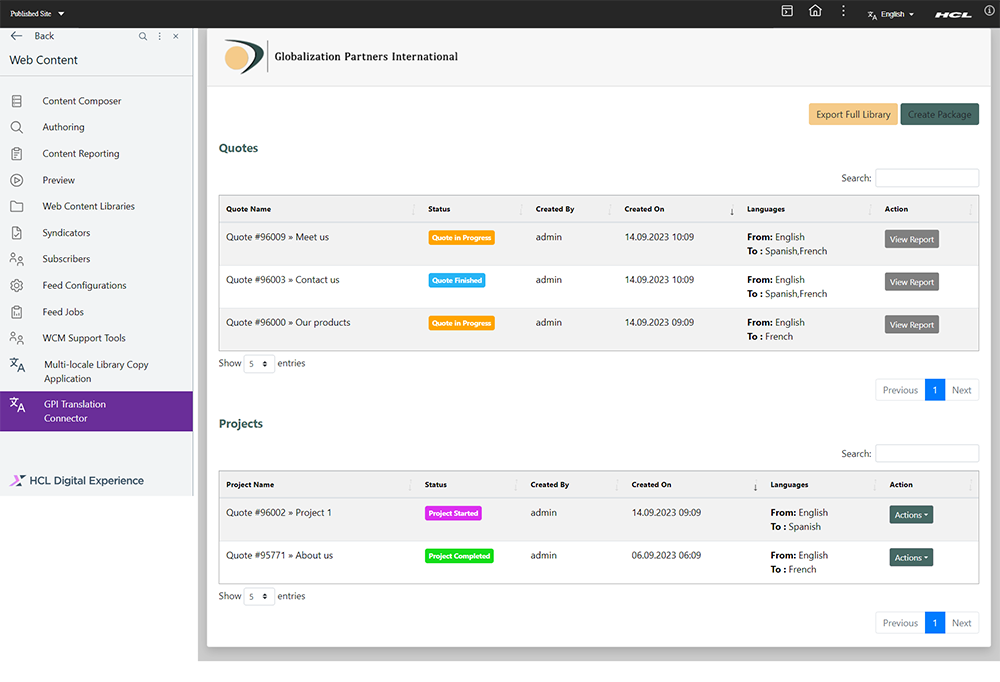Click the Feed Jobs clipboard icon
This screenshot has height=682, width=1000.
click(17, 312)
